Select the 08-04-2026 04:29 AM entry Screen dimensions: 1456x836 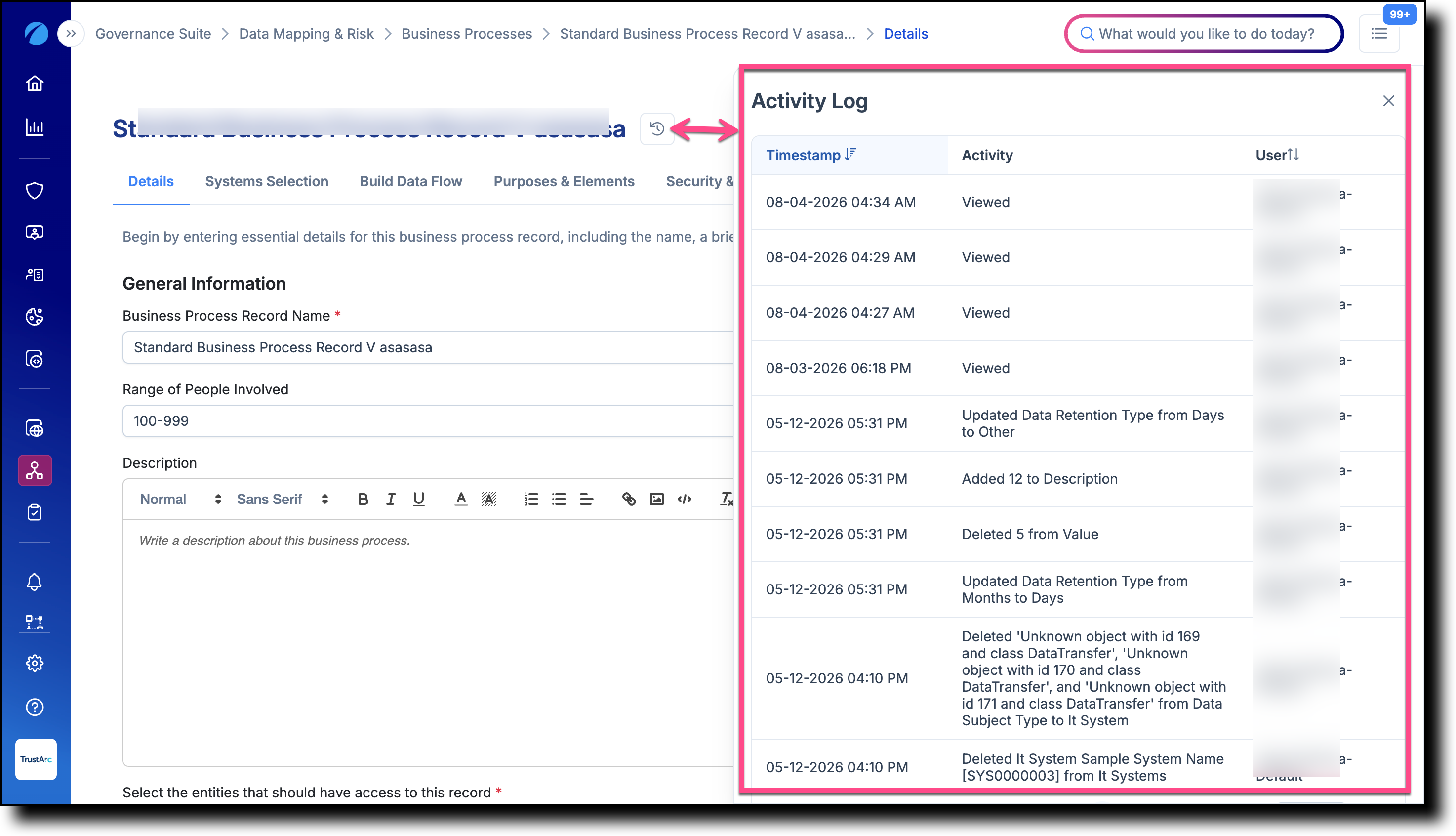click(1078, 257)
